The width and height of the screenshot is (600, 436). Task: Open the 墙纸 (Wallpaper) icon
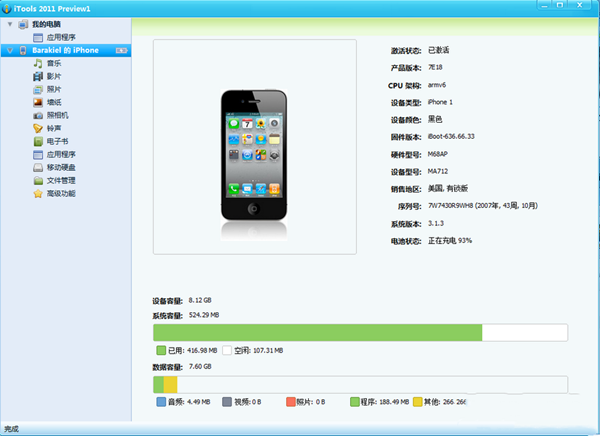38,102
